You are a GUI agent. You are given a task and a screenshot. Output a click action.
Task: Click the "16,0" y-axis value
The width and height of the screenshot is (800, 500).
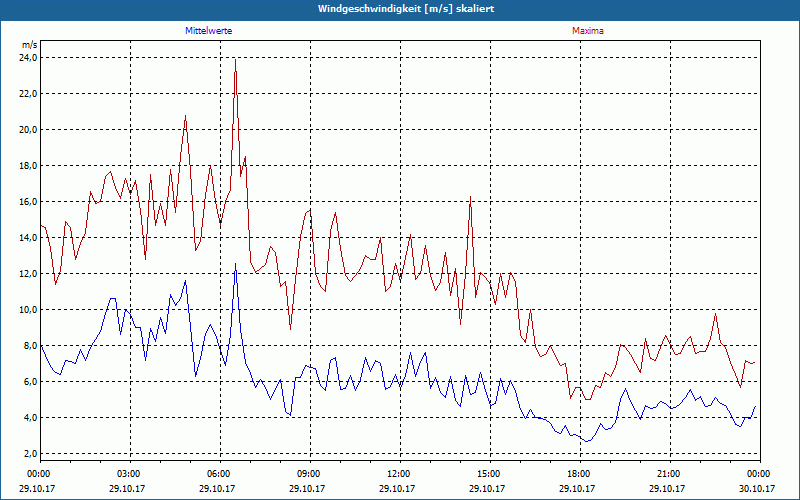[29, 202]
